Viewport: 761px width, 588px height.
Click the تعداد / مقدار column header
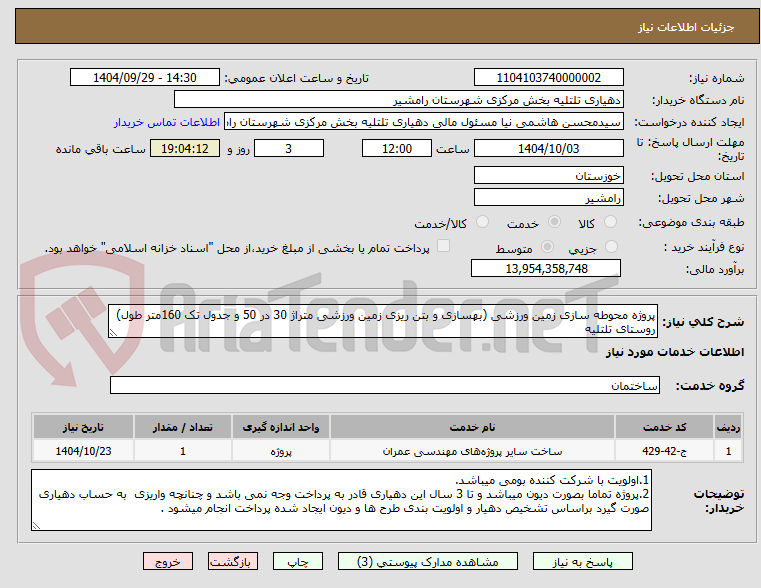(x=182, y=427)
